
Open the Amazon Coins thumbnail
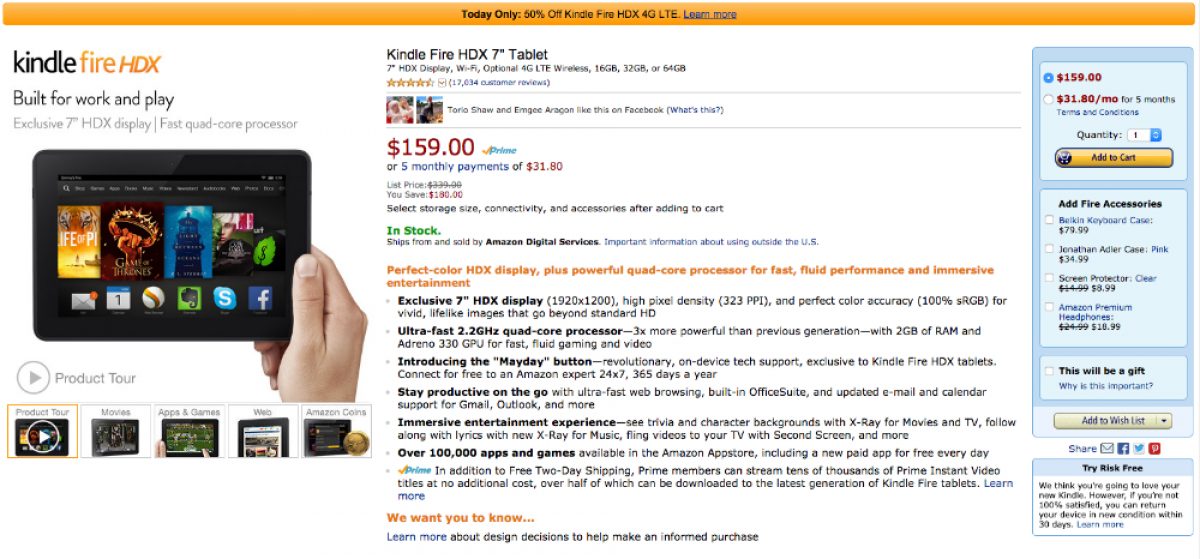336,431
